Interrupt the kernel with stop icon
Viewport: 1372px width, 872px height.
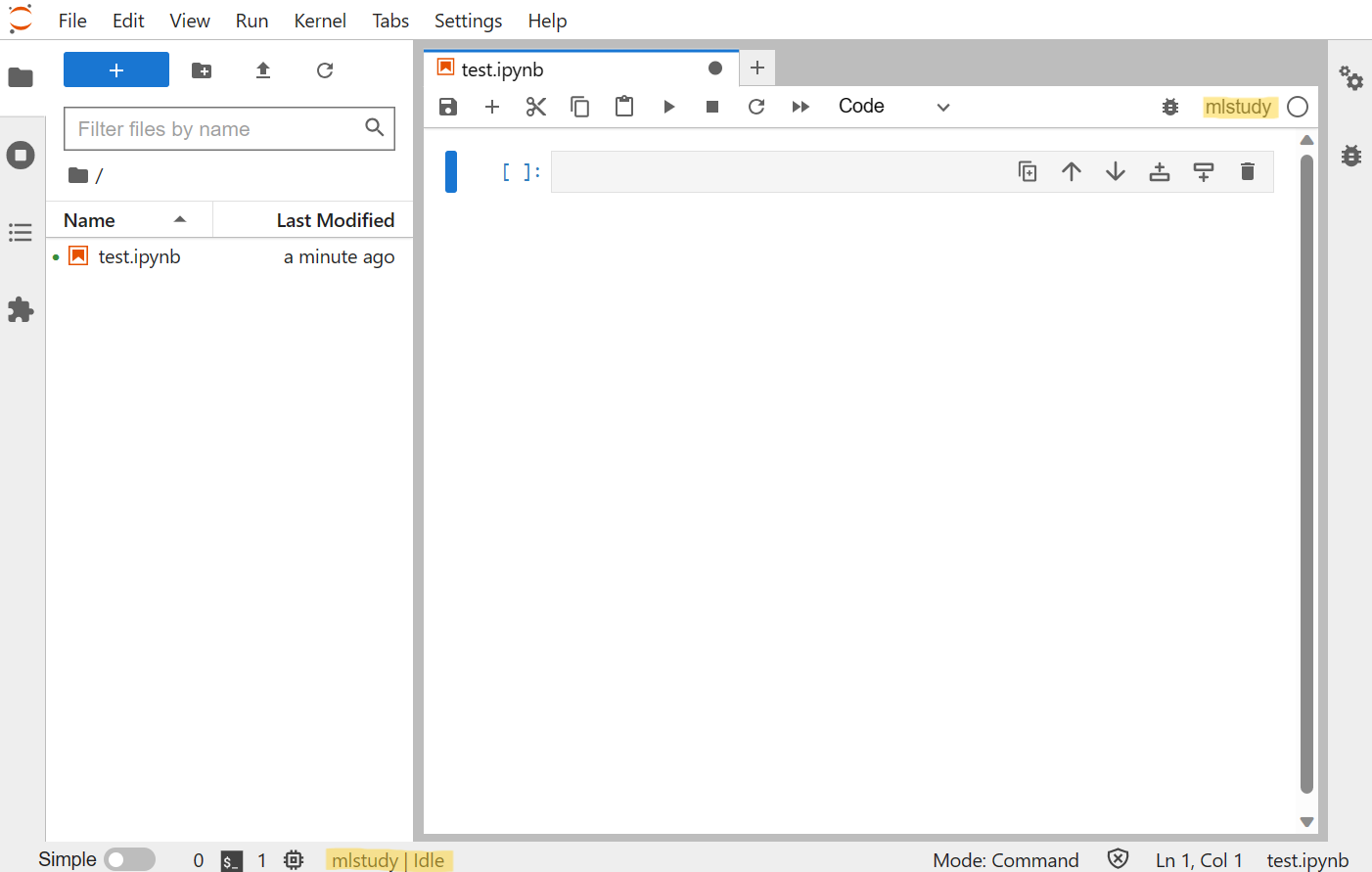point(712,107)
